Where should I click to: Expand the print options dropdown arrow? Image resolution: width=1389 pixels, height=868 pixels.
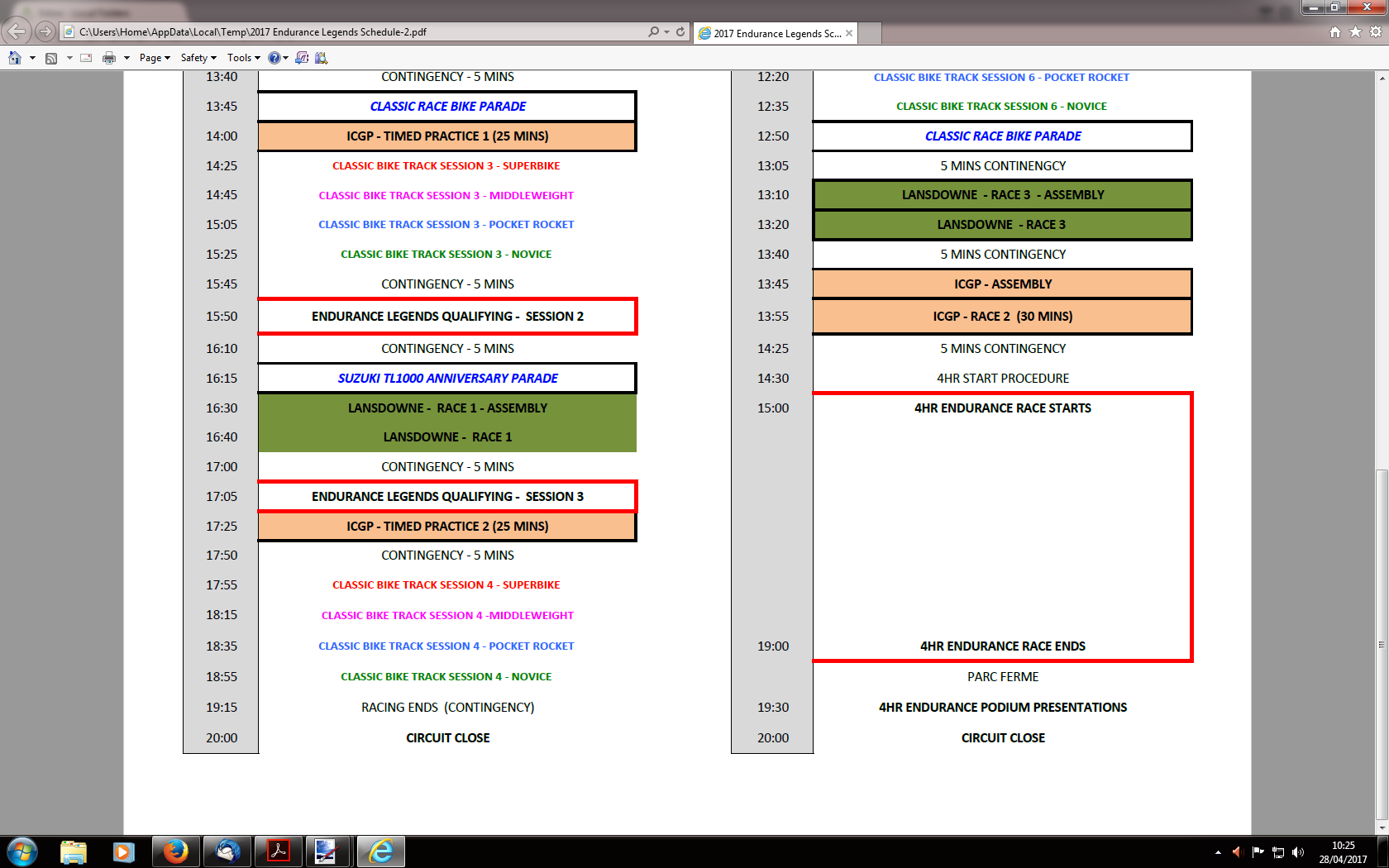tap(126, 58)
